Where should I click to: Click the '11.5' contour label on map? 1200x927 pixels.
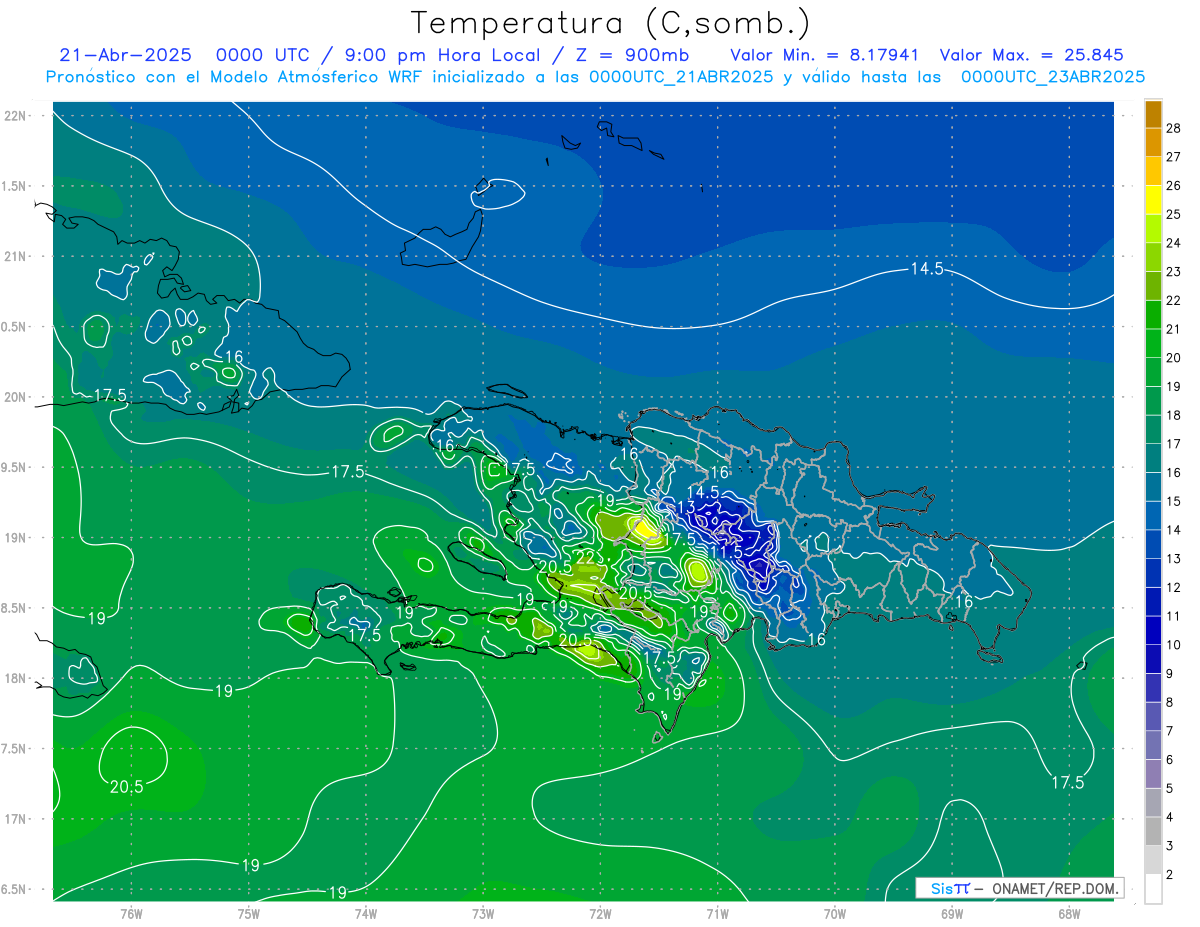point(725,552)
